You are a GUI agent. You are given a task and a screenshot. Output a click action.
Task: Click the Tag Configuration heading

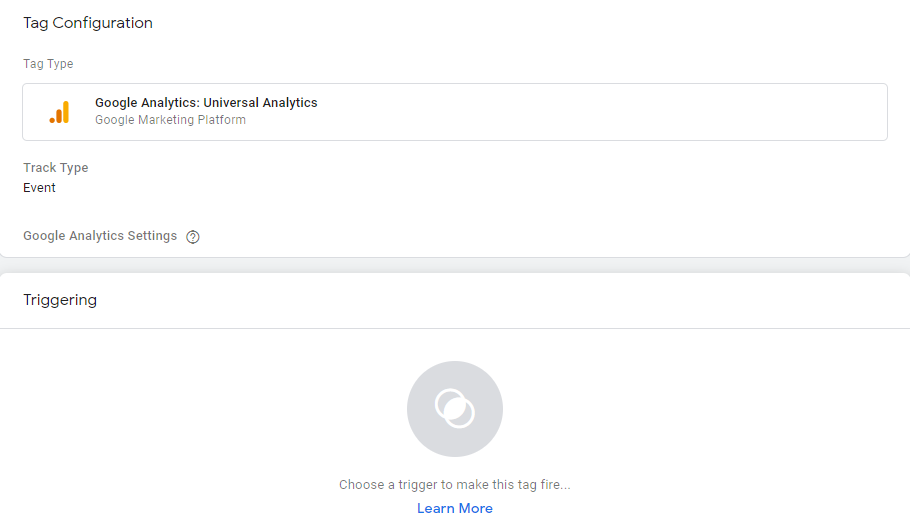[x=88, y=23]
